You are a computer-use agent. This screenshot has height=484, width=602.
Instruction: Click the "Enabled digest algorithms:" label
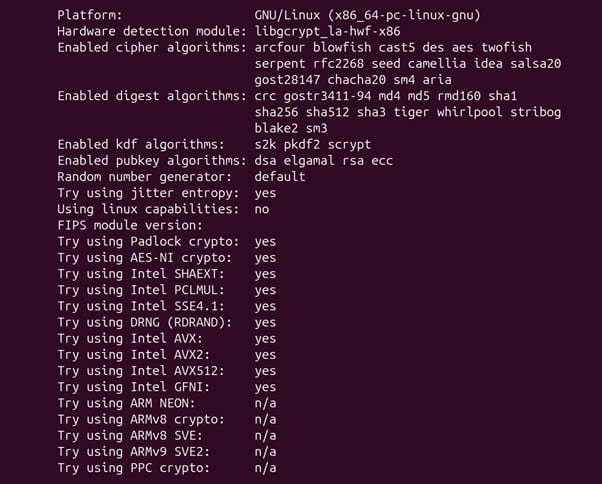[x=150, y=96]
